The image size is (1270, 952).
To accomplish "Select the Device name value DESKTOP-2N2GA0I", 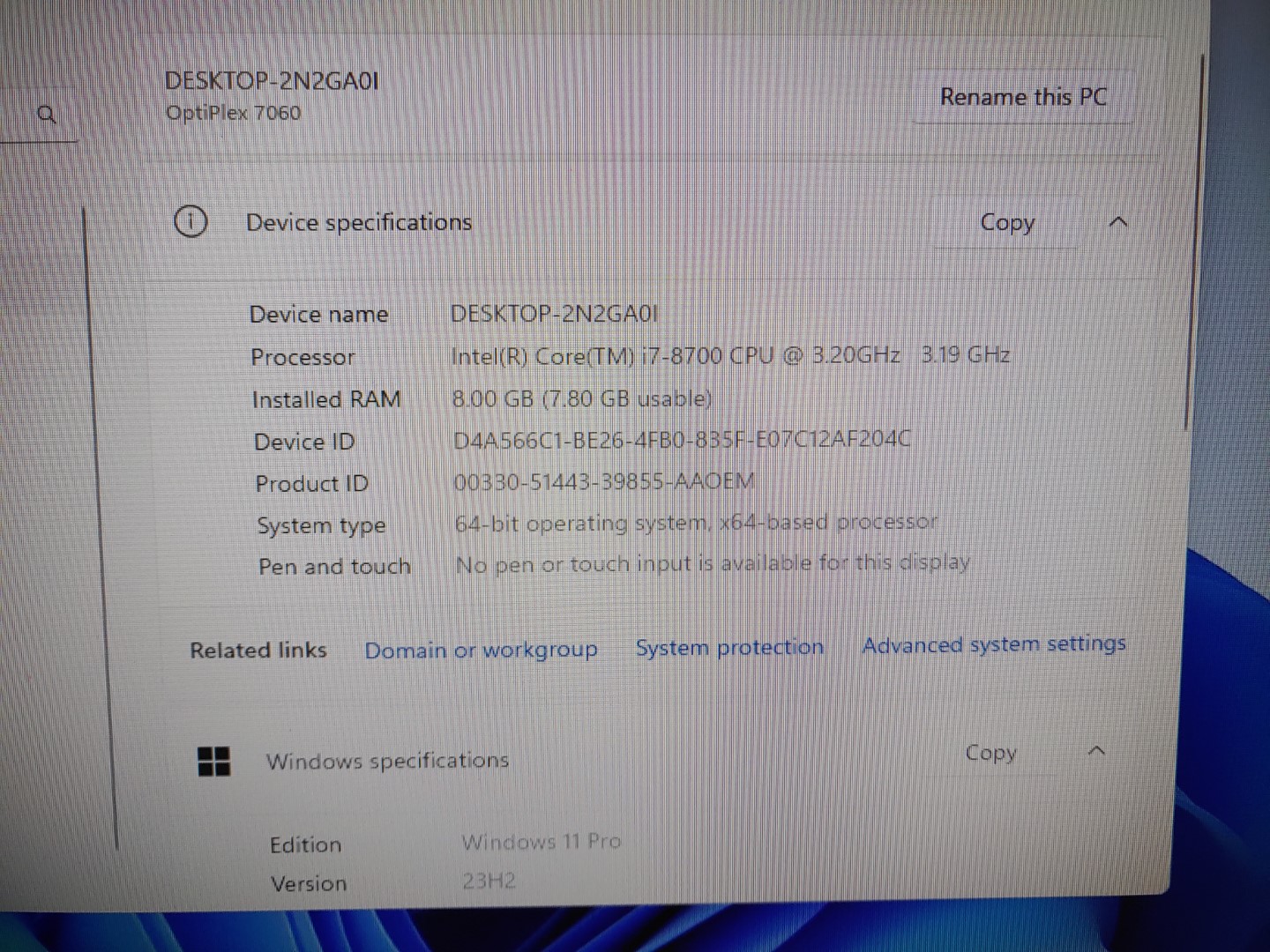I will (554, 314).
